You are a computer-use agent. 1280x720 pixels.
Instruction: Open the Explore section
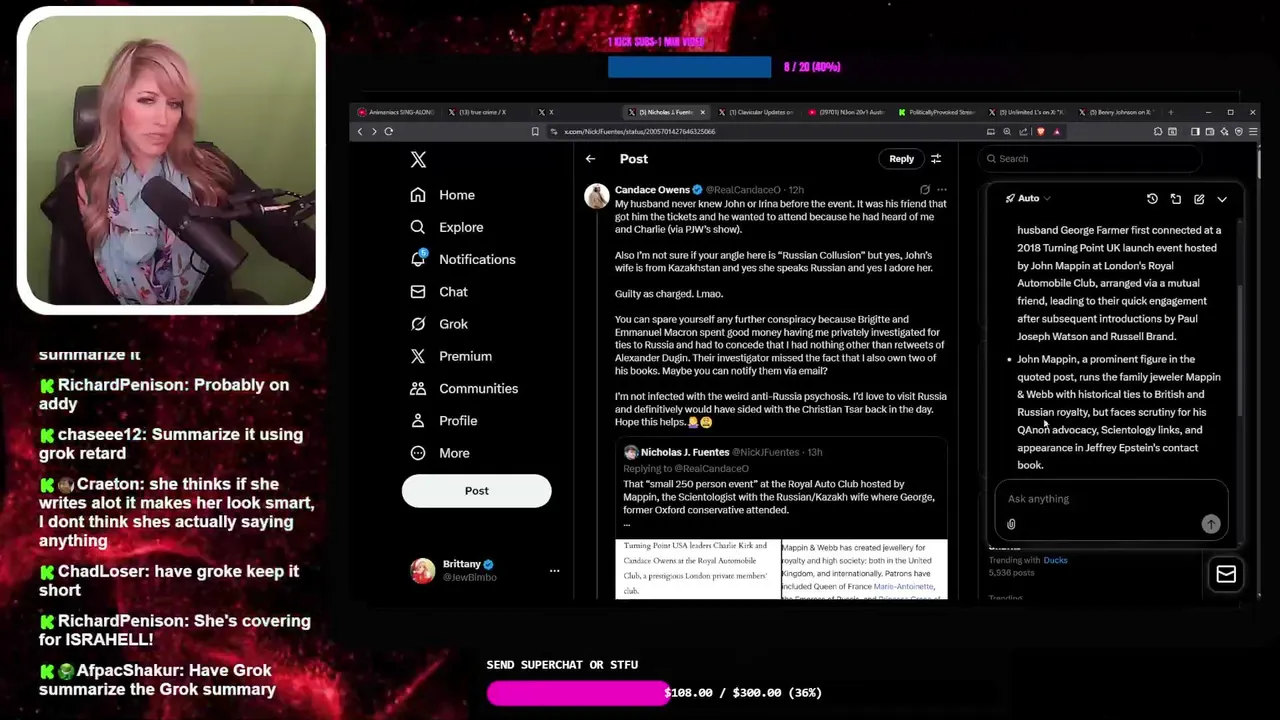point(447,227)
